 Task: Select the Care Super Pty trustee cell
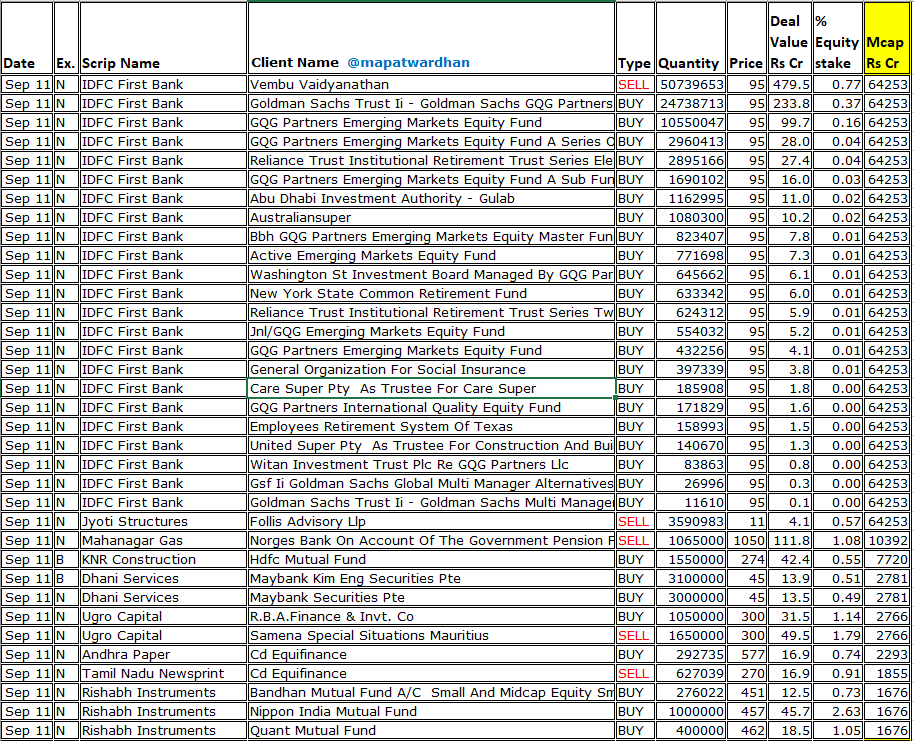pyautogui.click(x=431, y=389)
